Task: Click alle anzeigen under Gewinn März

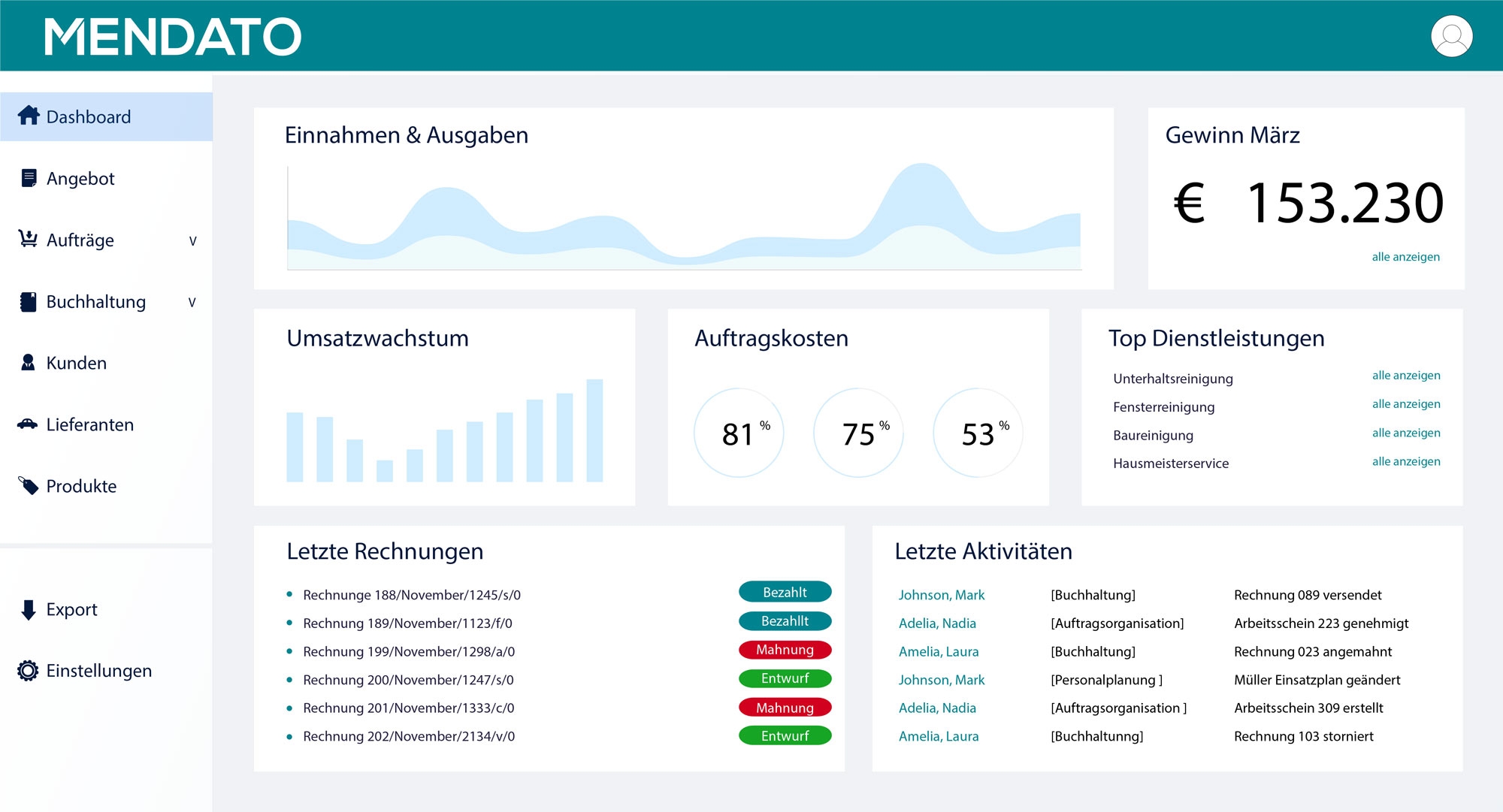Action: click(1405, 257)
